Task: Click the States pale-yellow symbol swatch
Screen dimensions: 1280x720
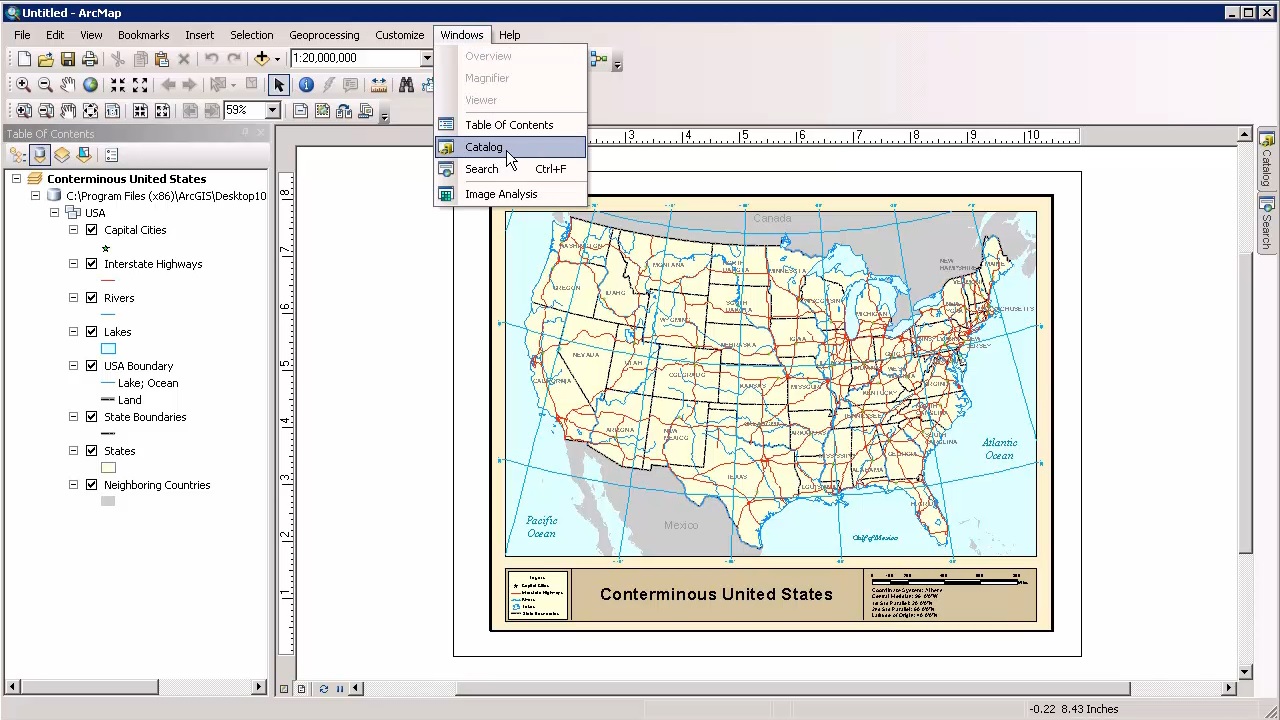Action: pos(108,468)
